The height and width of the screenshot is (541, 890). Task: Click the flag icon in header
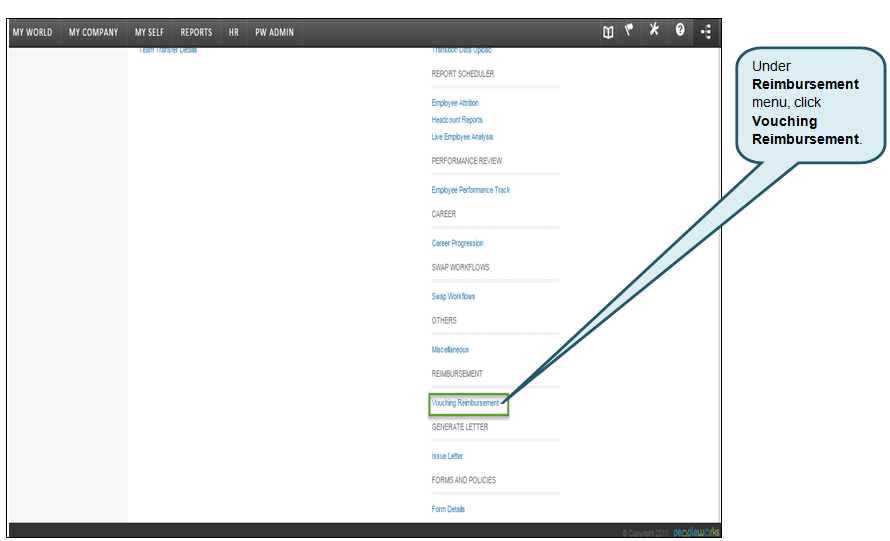[630, 31]
